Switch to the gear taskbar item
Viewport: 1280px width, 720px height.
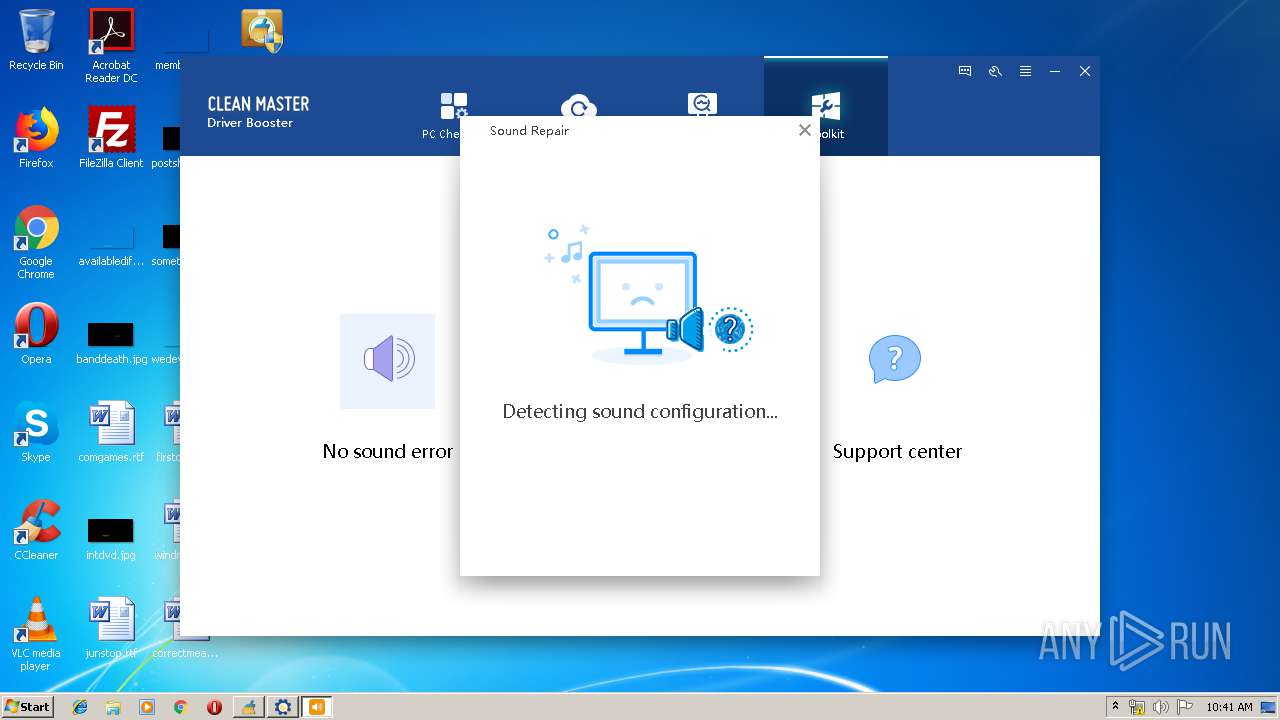tap(283, 707)
